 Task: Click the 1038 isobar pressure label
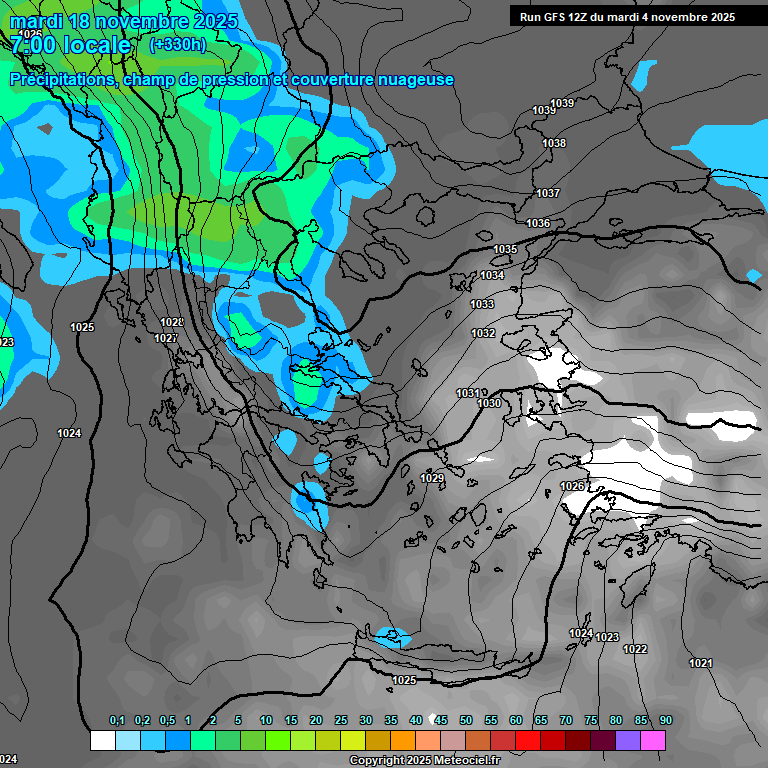tap(554, 143)
